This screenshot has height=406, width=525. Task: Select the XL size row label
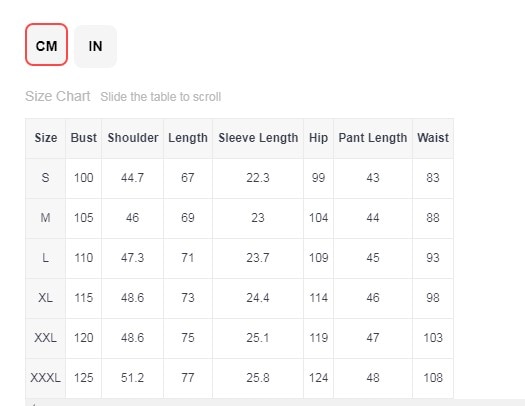pos(46,298)
